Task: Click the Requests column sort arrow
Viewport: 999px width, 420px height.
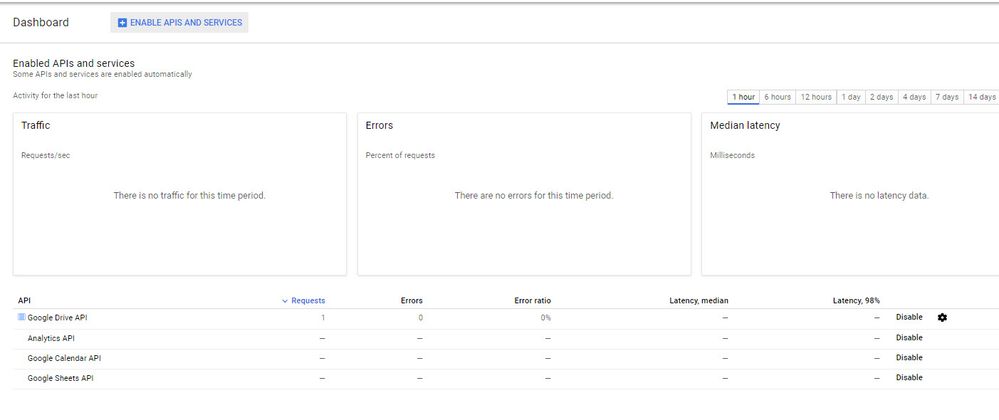Action: tap(285, 301)
